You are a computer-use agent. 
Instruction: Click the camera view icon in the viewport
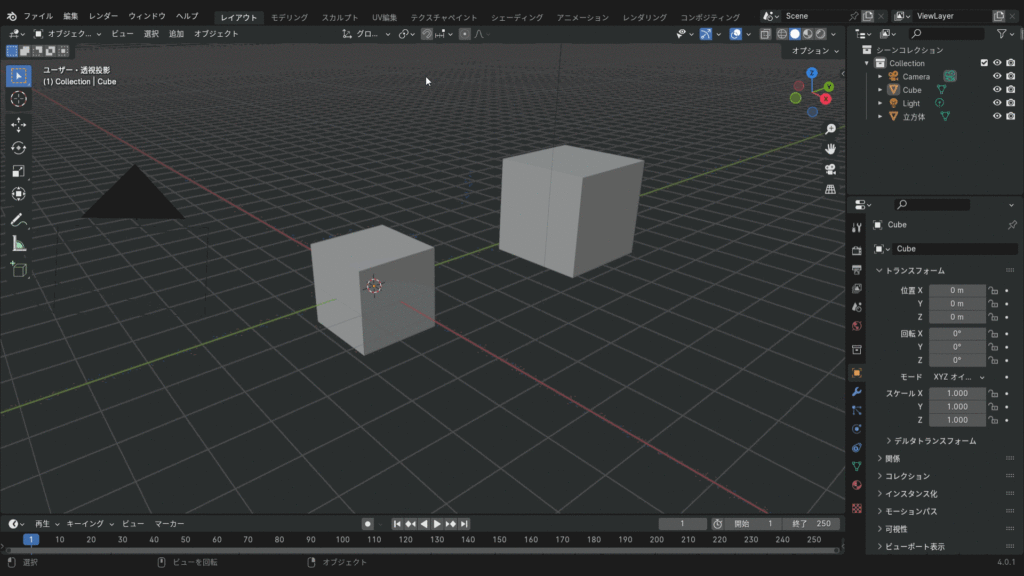(830, 169)
